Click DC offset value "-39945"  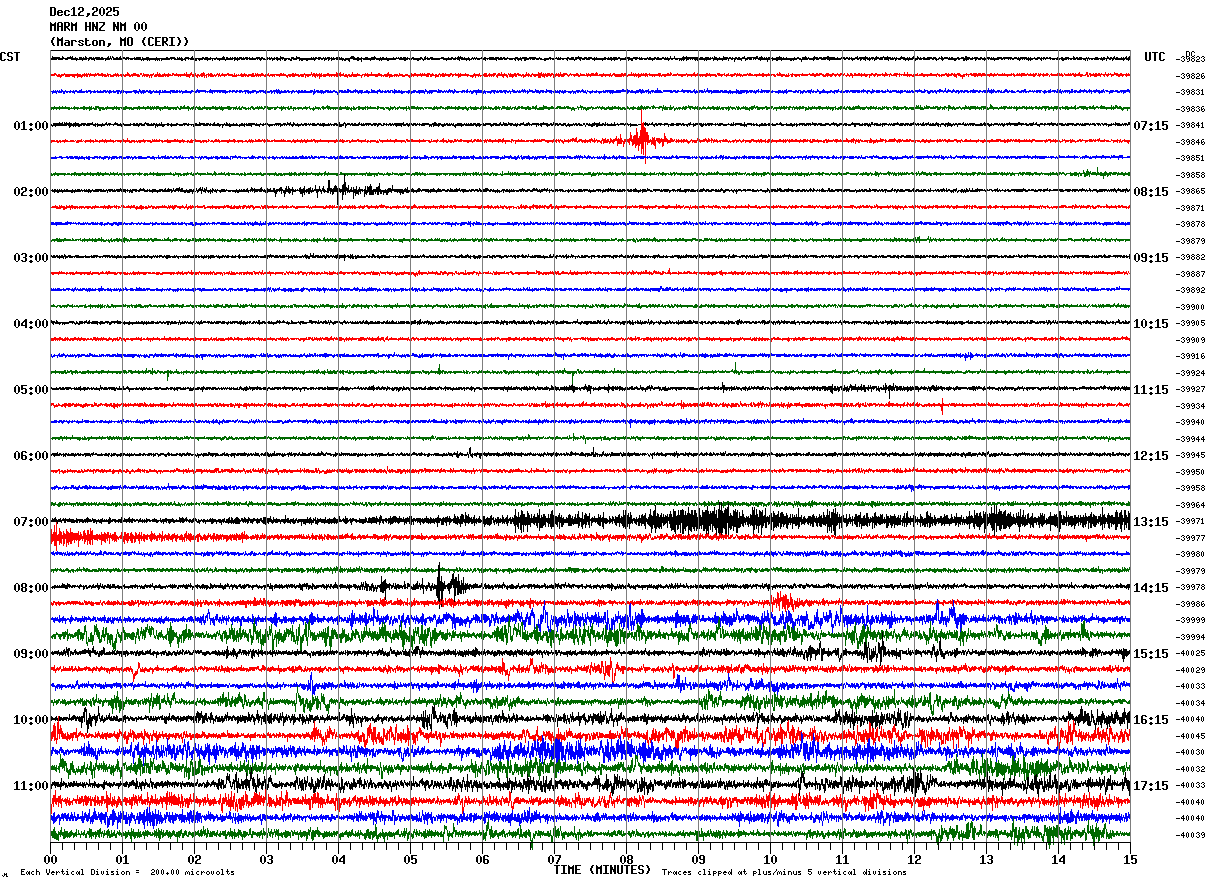click(x=1191, y=455)
